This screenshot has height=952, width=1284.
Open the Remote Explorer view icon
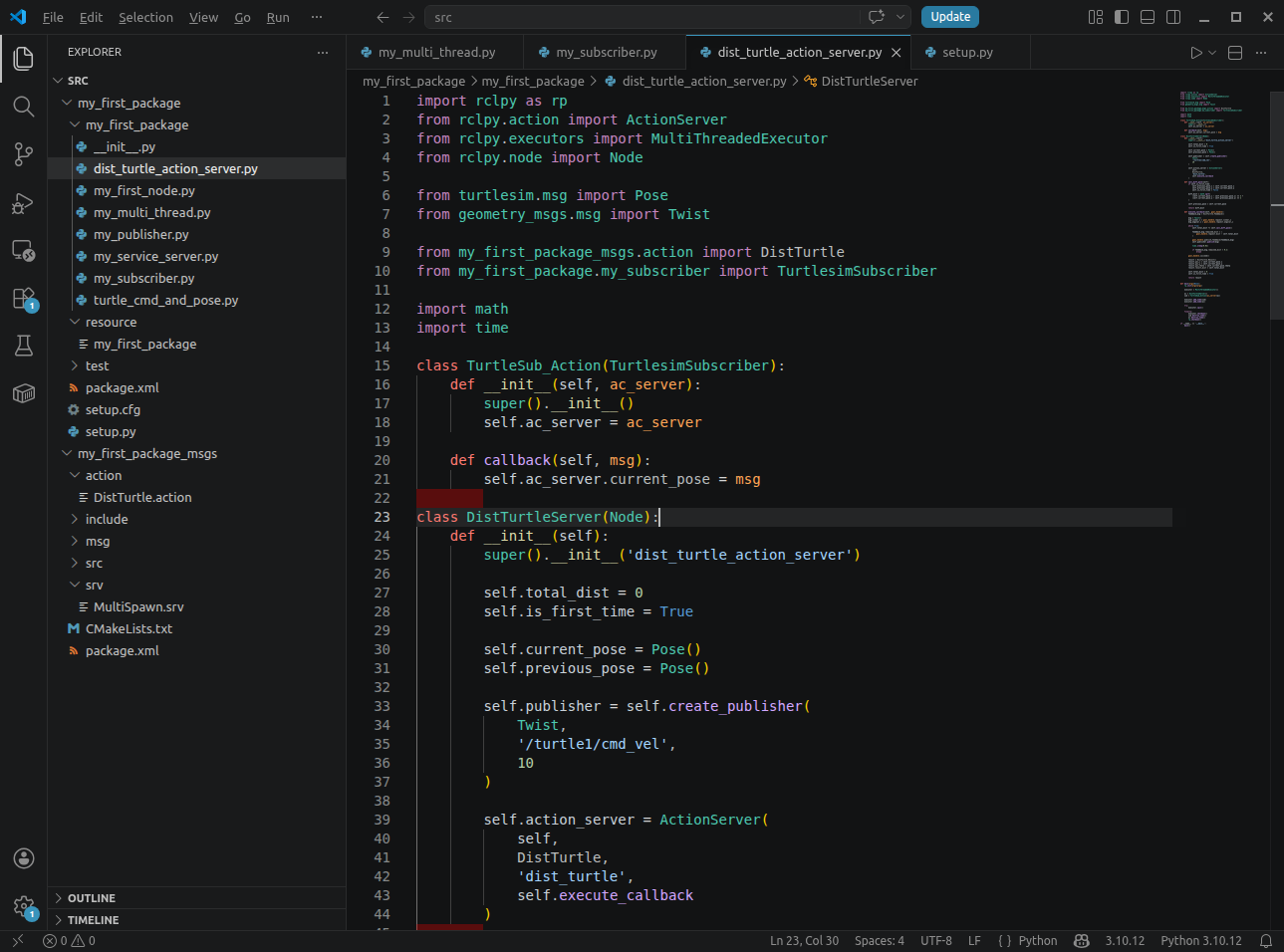tap(23, 251)
